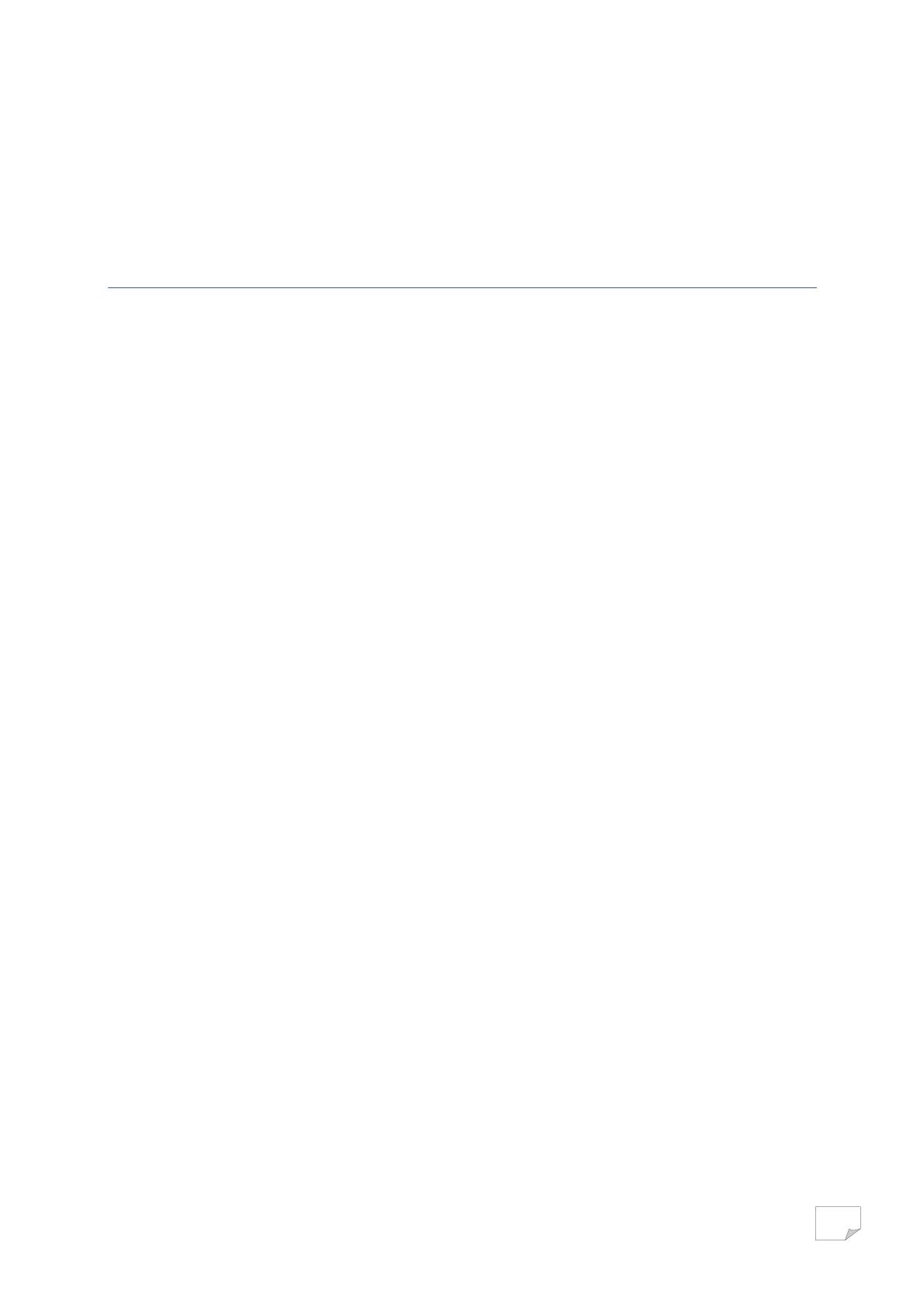Place cursor in the blank area under the note icon
The height and width of the screenshot is (1308, 924).
pos(838,1274)
